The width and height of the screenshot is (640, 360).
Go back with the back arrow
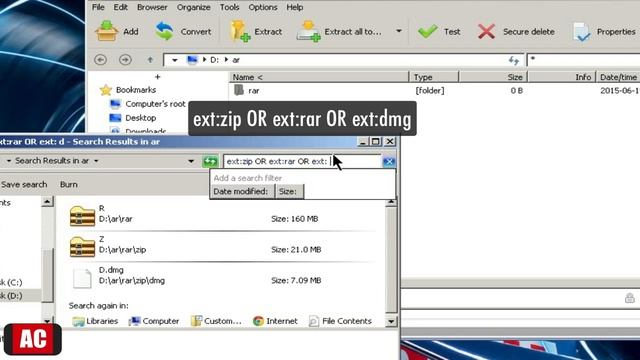tap(100, 60)
